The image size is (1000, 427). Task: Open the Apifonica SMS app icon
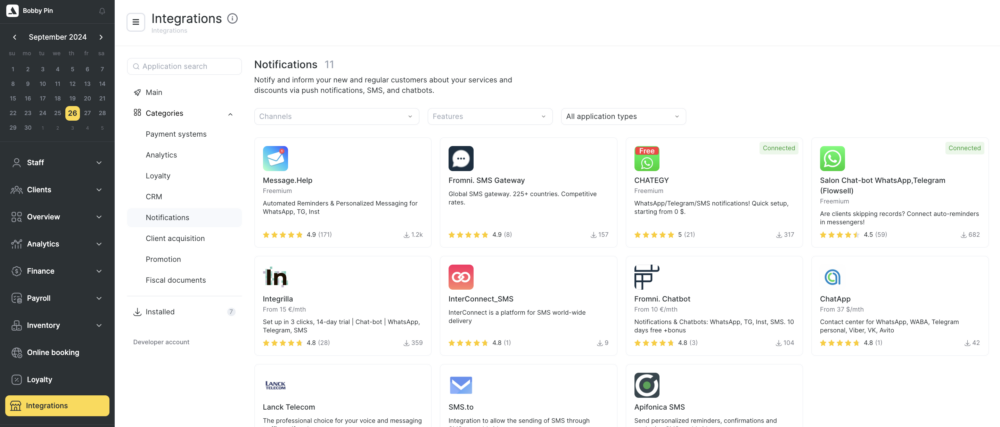point(647,386)
